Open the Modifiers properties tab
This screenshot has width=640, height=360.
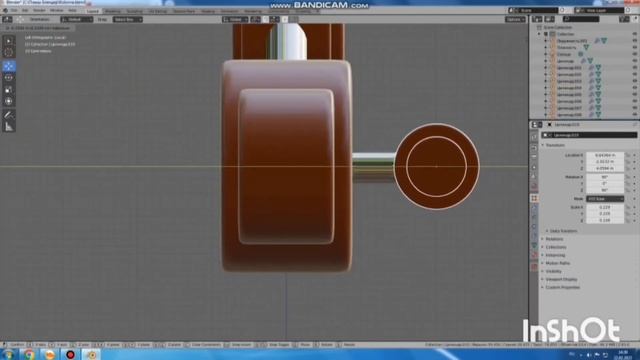pyautogui.click(x=534, y=208)
